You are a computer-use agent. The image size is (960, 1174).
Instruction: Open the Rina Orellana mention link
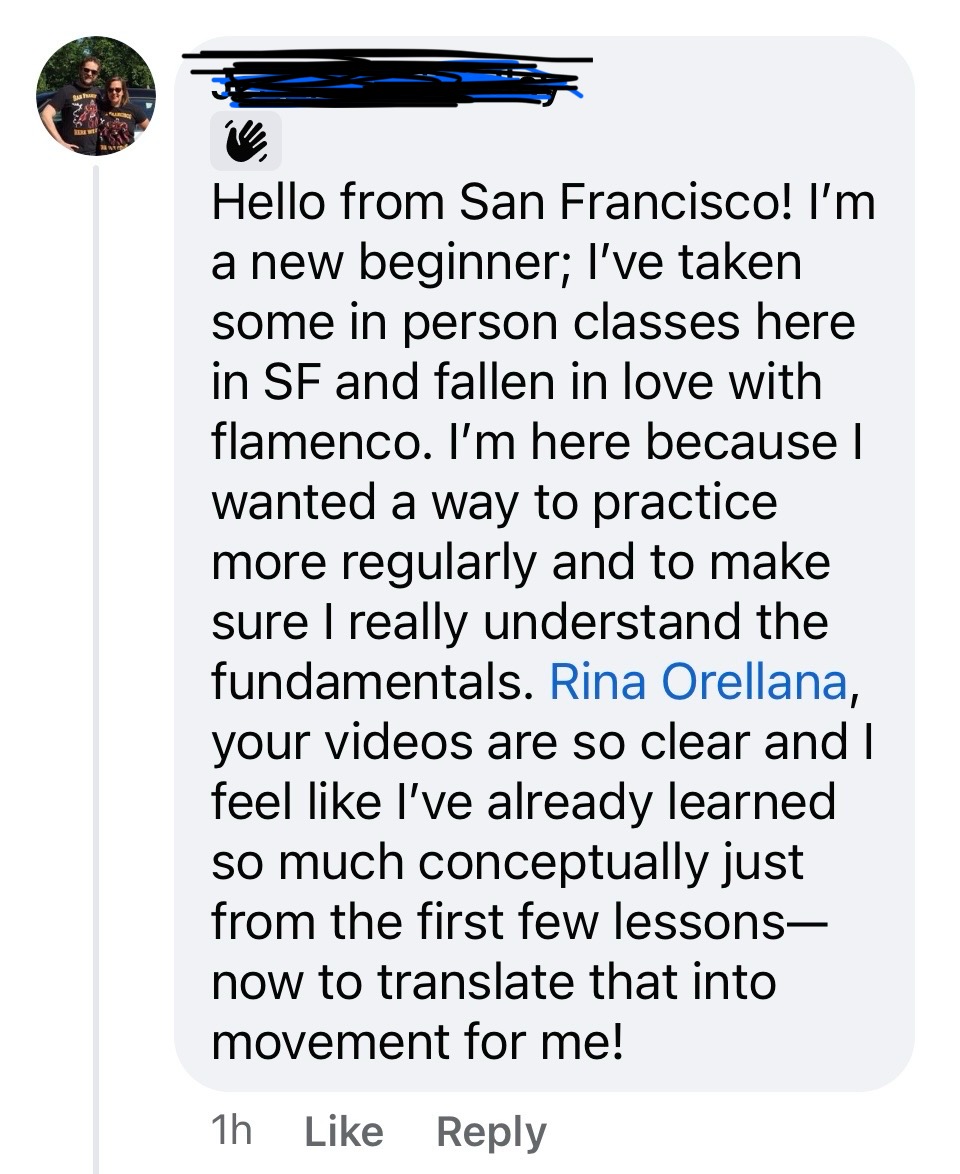[699, 682]
